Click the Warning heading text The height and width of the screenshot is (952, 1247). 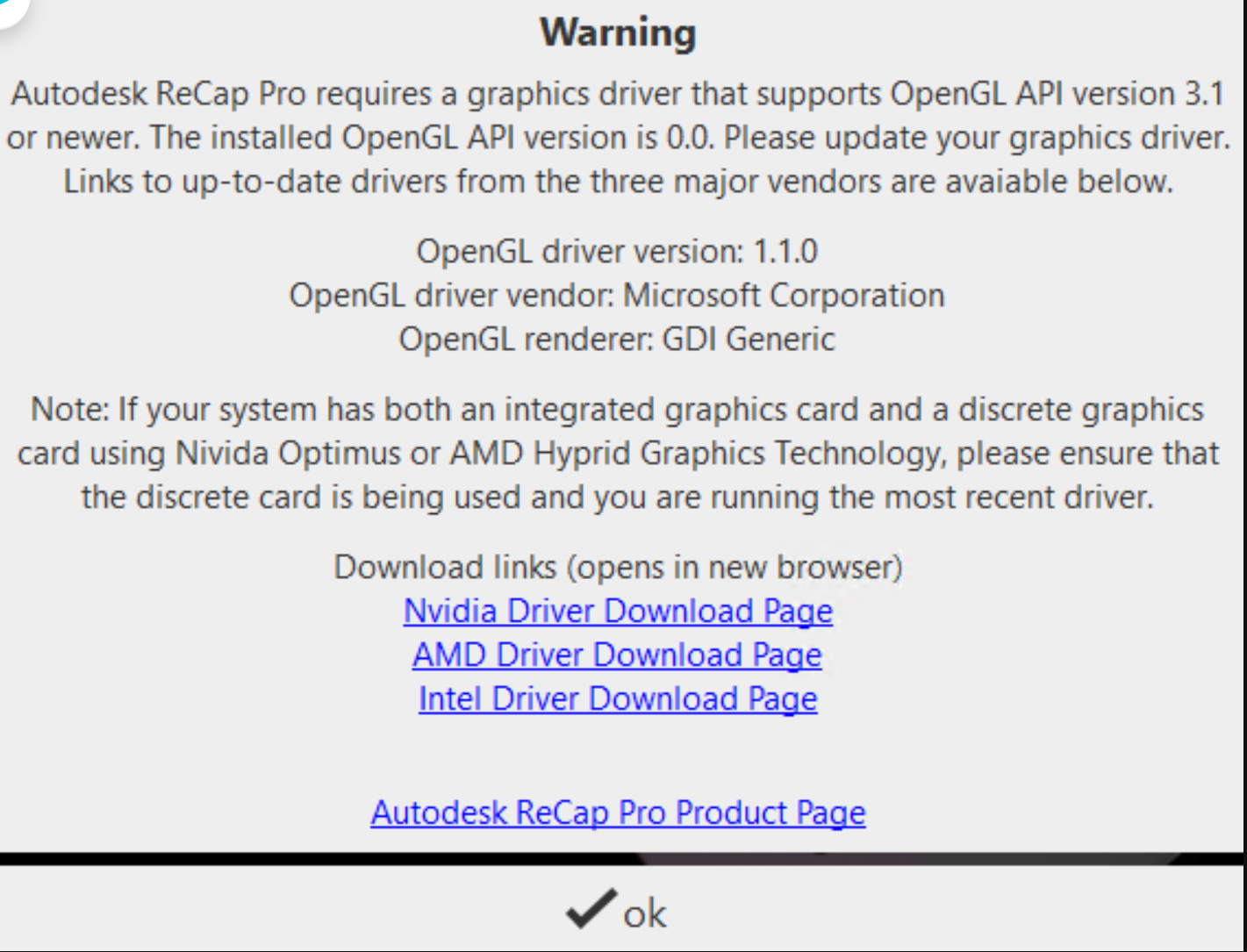618,33
